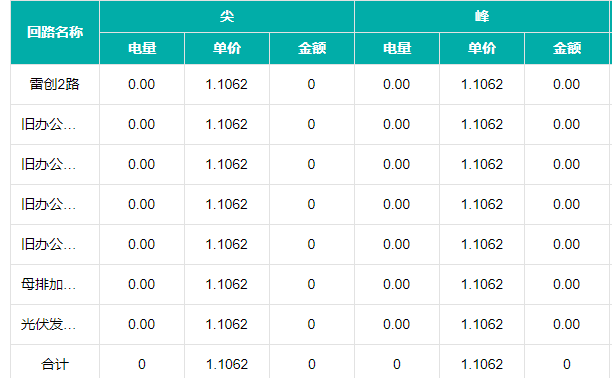Click first 旧办公… row name

(48, 124)
